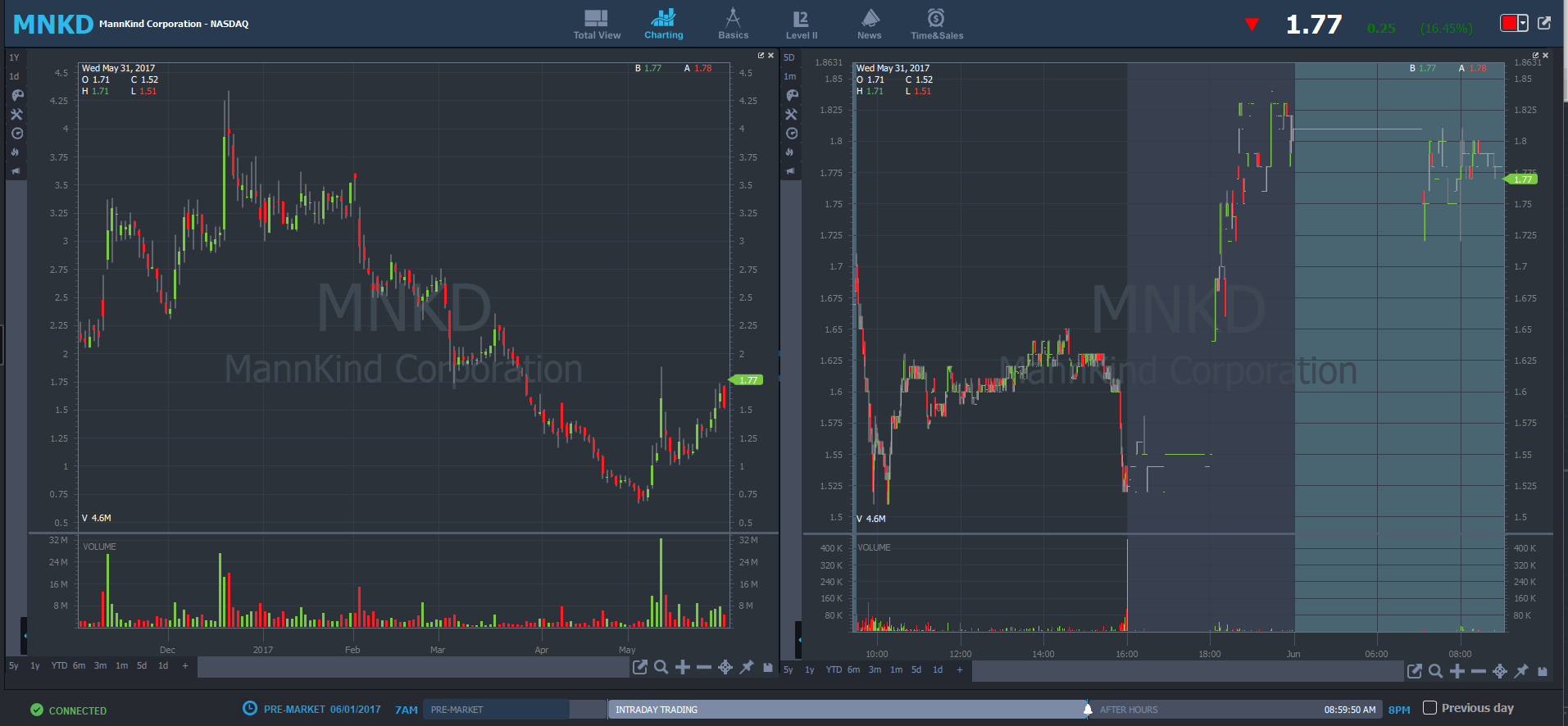This screenshot has width=1568, height=726.
Task: Toggle the left chart's pin icon
Action: [747, 668]
